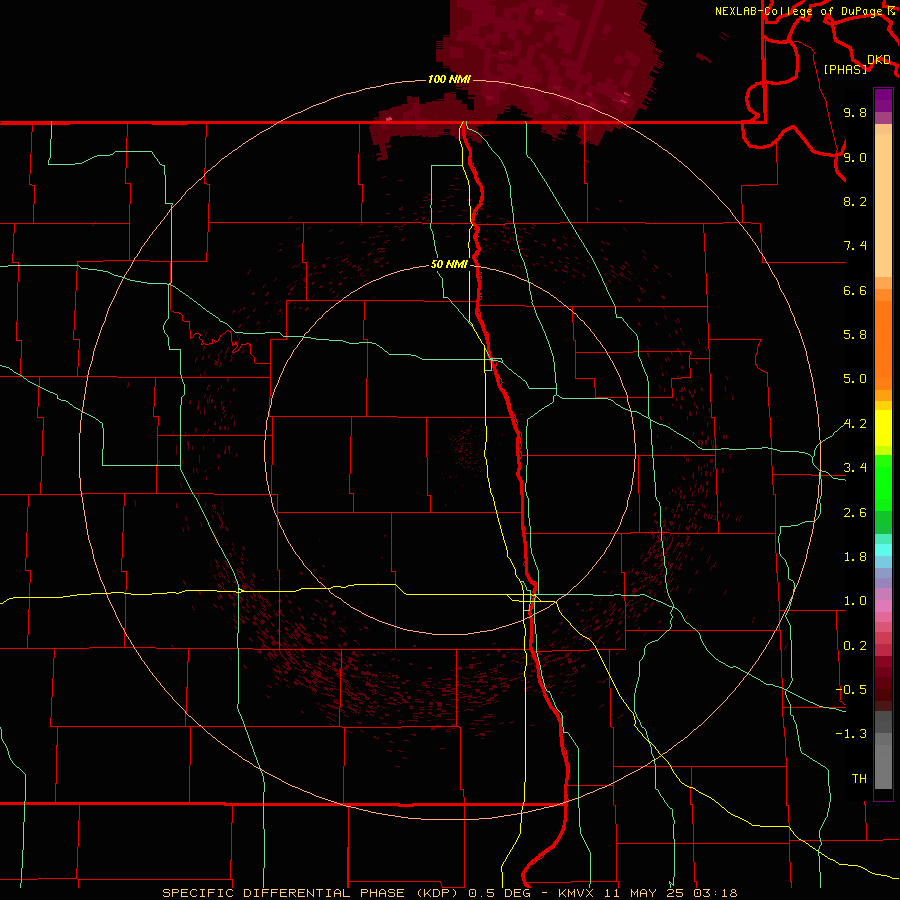Click the 8.2 value on the color scale
This screenshot has width=900, height=900.
(x=855, y=201)
